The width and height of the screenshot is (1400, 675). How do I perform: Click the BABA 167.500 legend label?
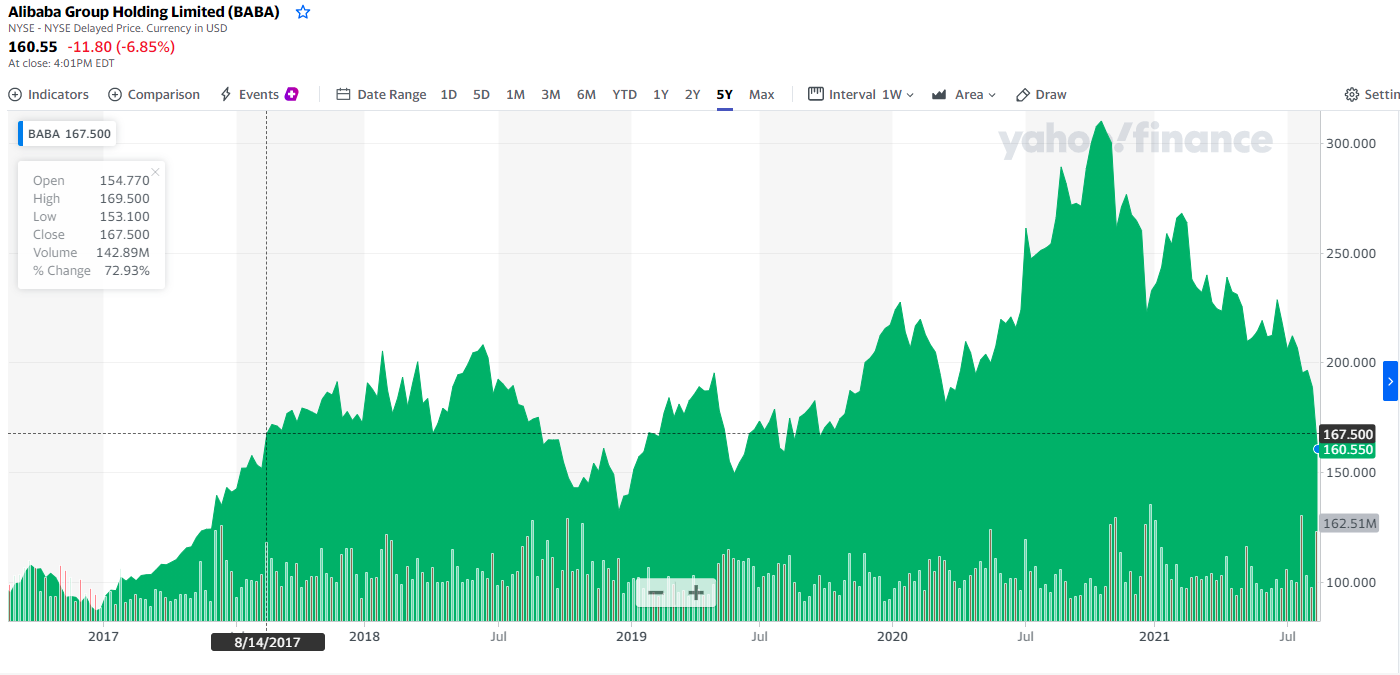point(67,133)
